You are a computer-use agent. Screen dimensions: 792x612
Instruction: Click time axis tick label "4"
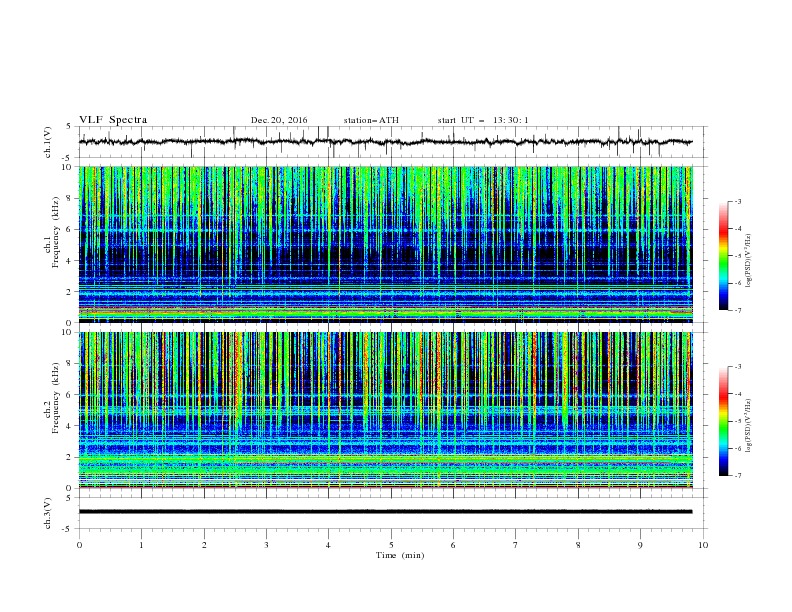[x=328, y=545]
